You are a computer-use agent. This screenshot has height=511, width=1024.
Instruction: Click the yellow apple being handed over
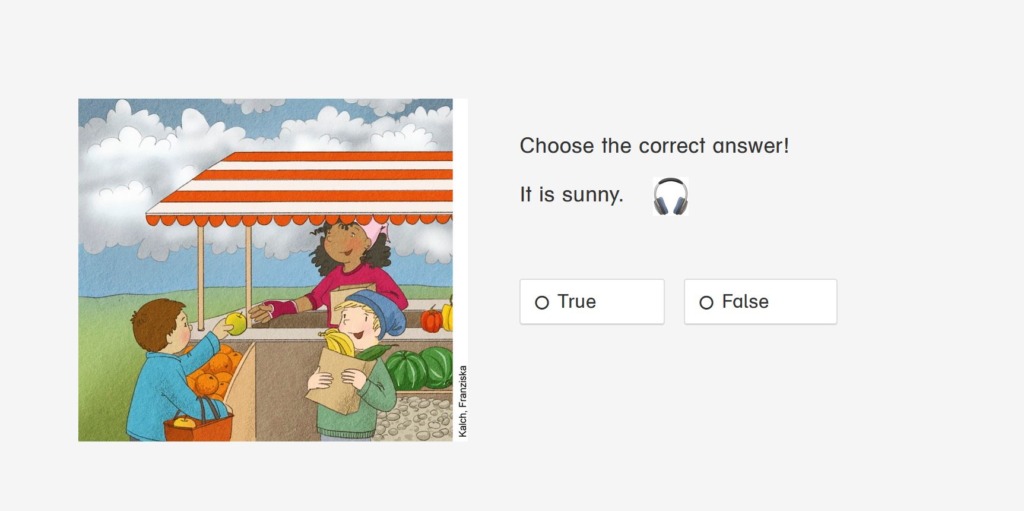pos(236,323)
